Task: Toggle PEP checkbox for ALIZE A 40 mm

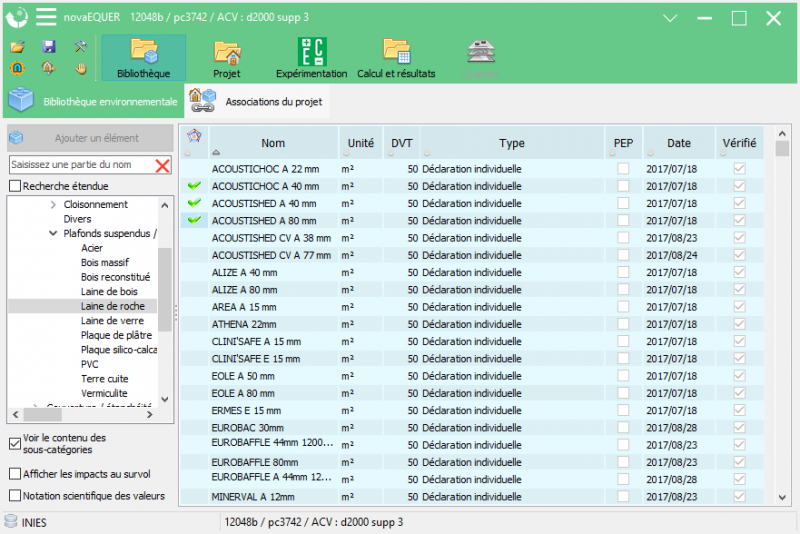Action: click(623, 272)
